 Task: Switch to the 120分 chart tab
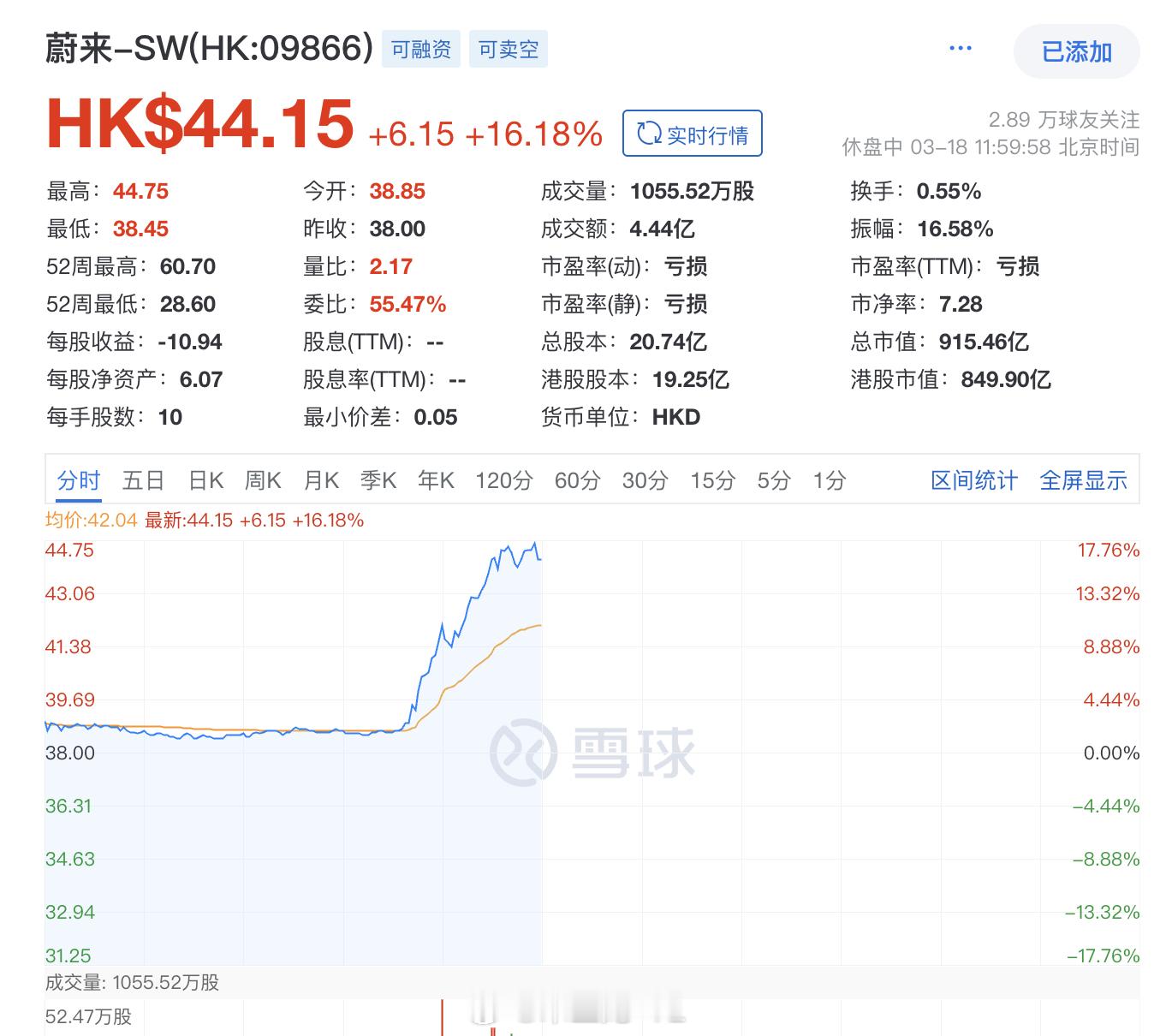(x=504, y=480)
